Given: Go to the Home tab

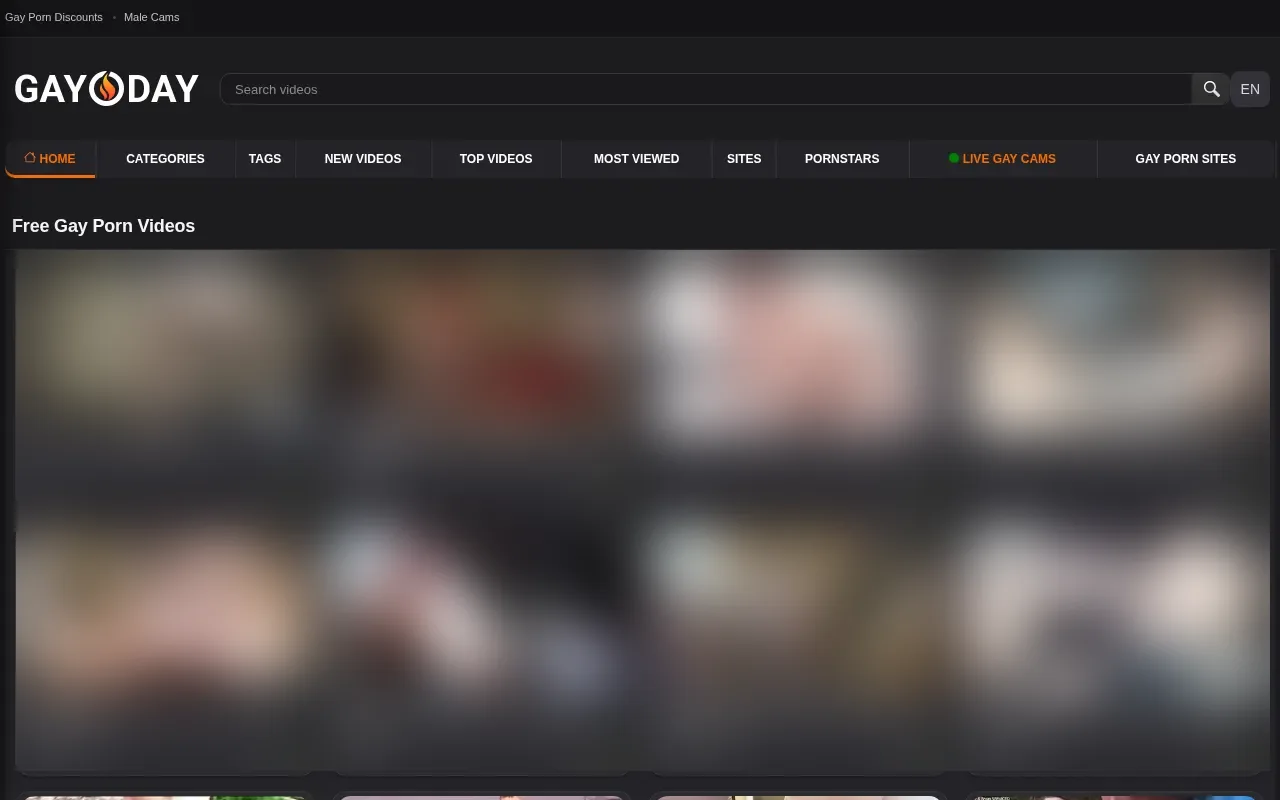Looking at the screenshot, I should point(50,158).
